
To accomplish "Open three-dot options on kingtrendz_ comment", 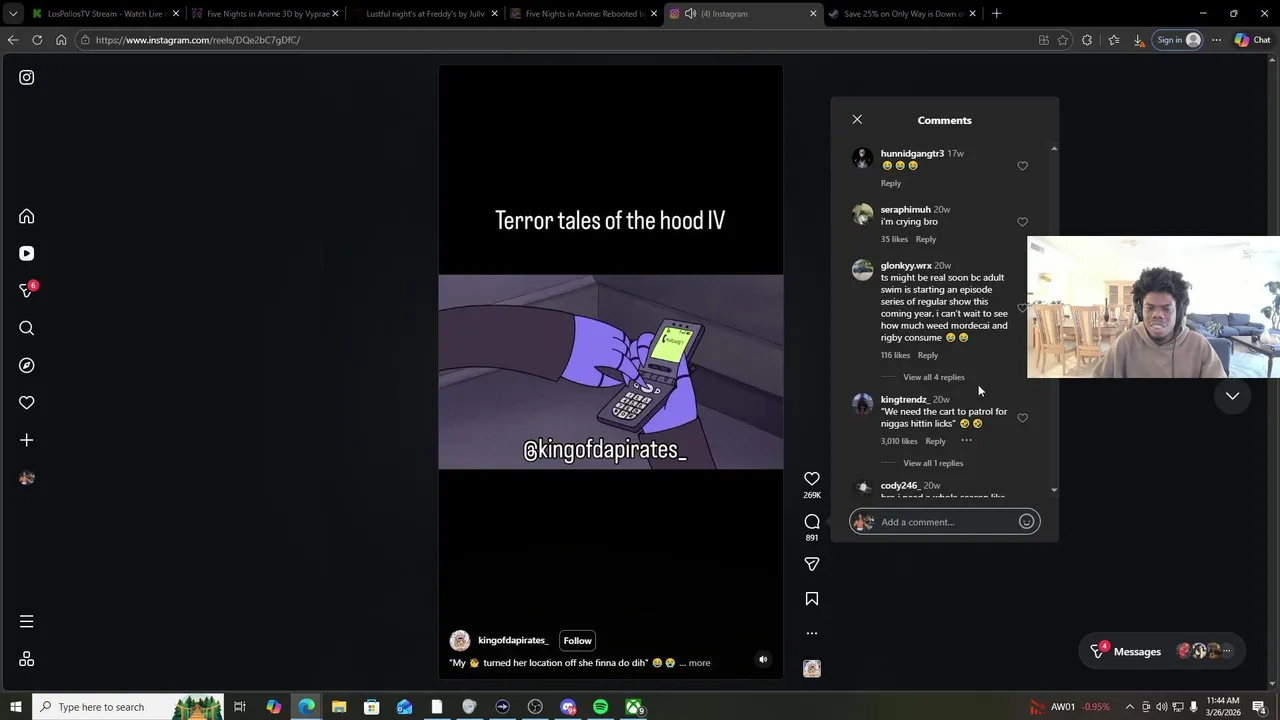I will pyautogui.click(x=966, y=441).
